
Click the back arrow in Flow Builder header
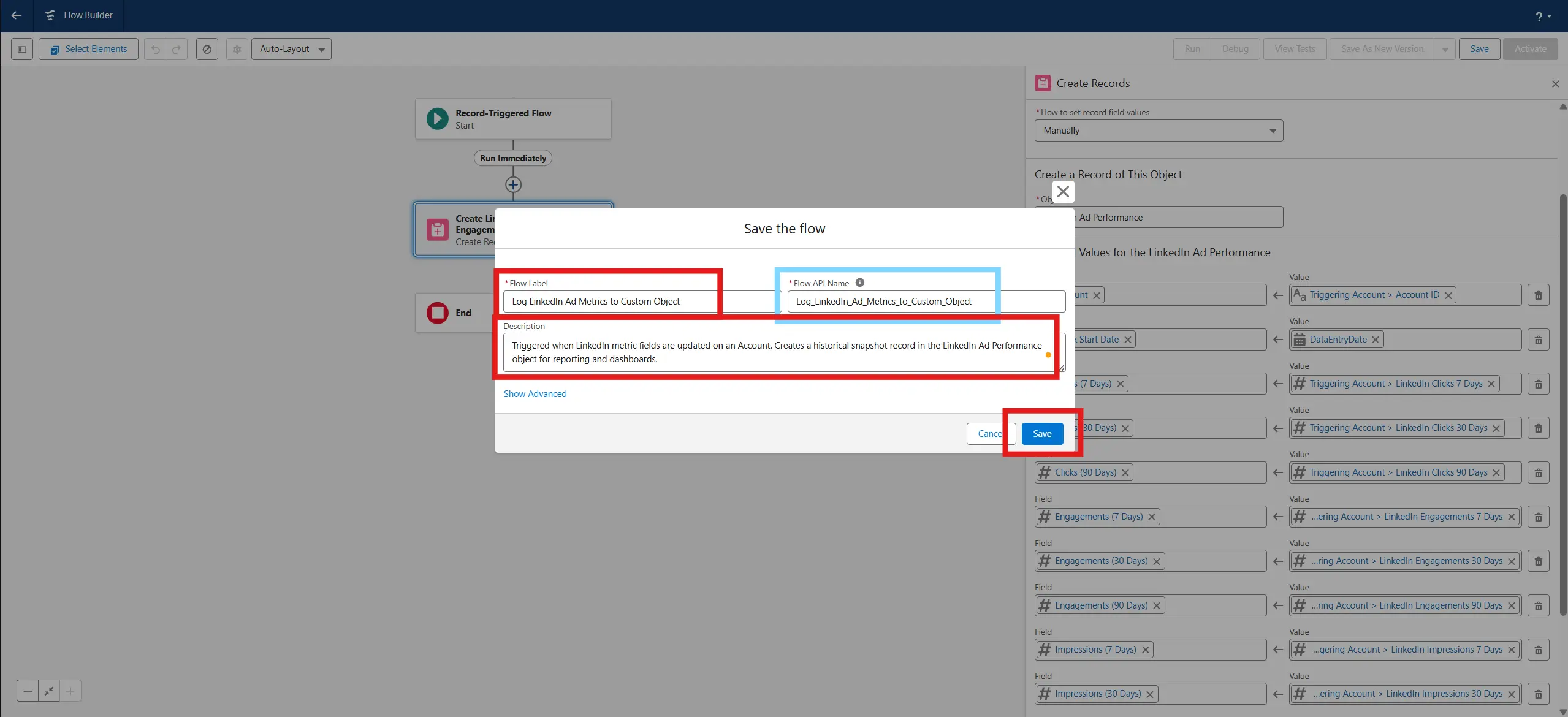click(x=17, y=15)
